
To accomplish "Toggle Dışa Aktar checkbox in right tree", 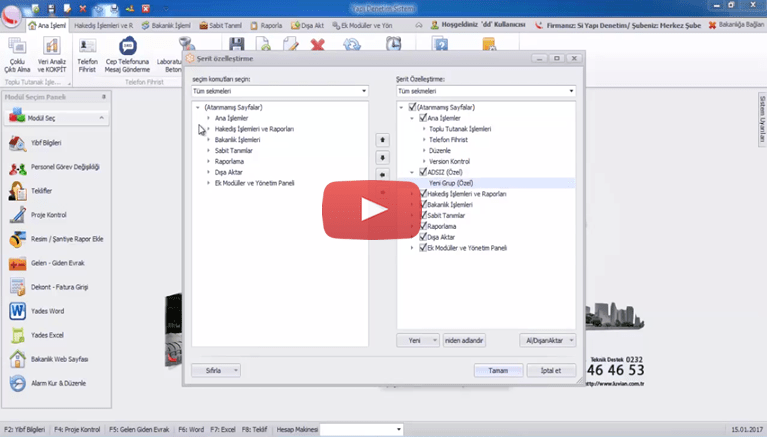I will (424, 237).
